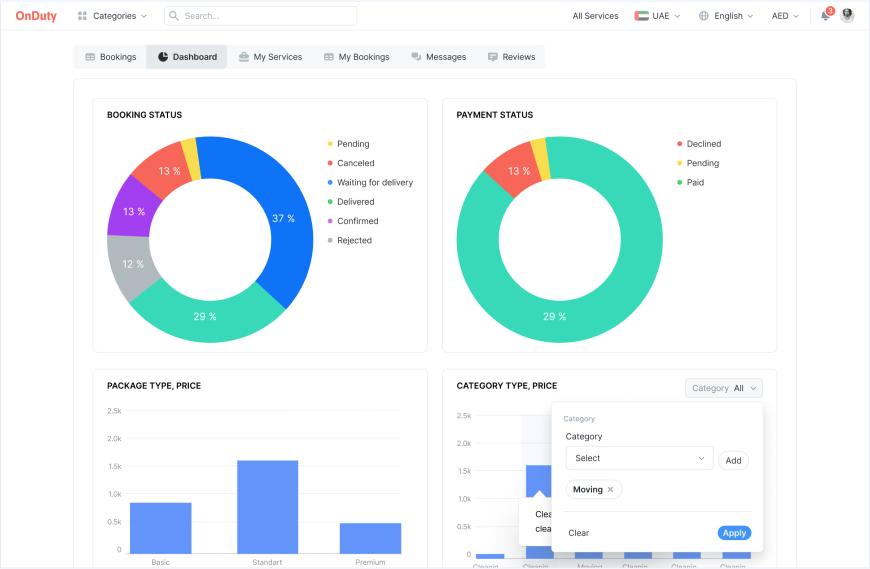Open notifications bell icon
870x569 pixels.
pyautogui.click(x=825, y=16)
